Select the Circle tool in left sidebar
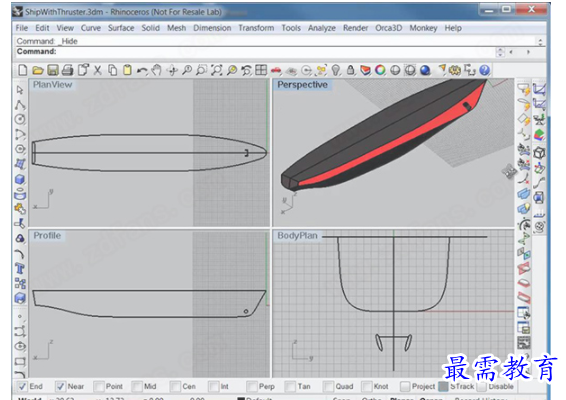Image resolution: width=566 pixels, height=400 pixels. (20, 119)
